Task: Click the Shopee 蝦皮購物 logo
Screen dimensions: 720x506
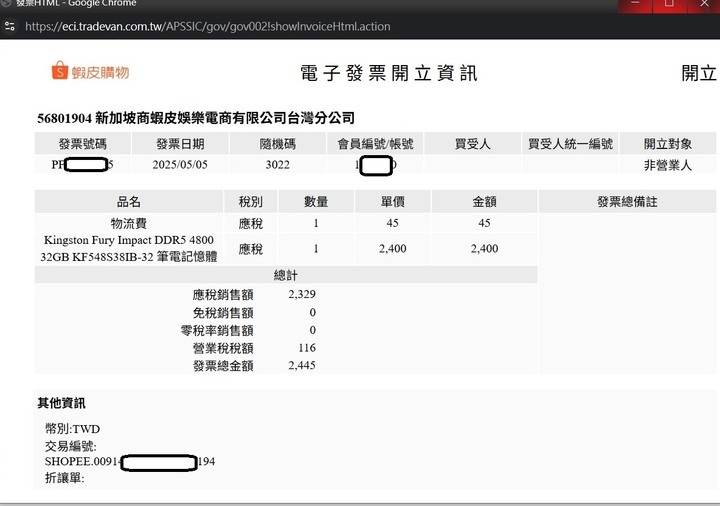Action: (90, 71)
